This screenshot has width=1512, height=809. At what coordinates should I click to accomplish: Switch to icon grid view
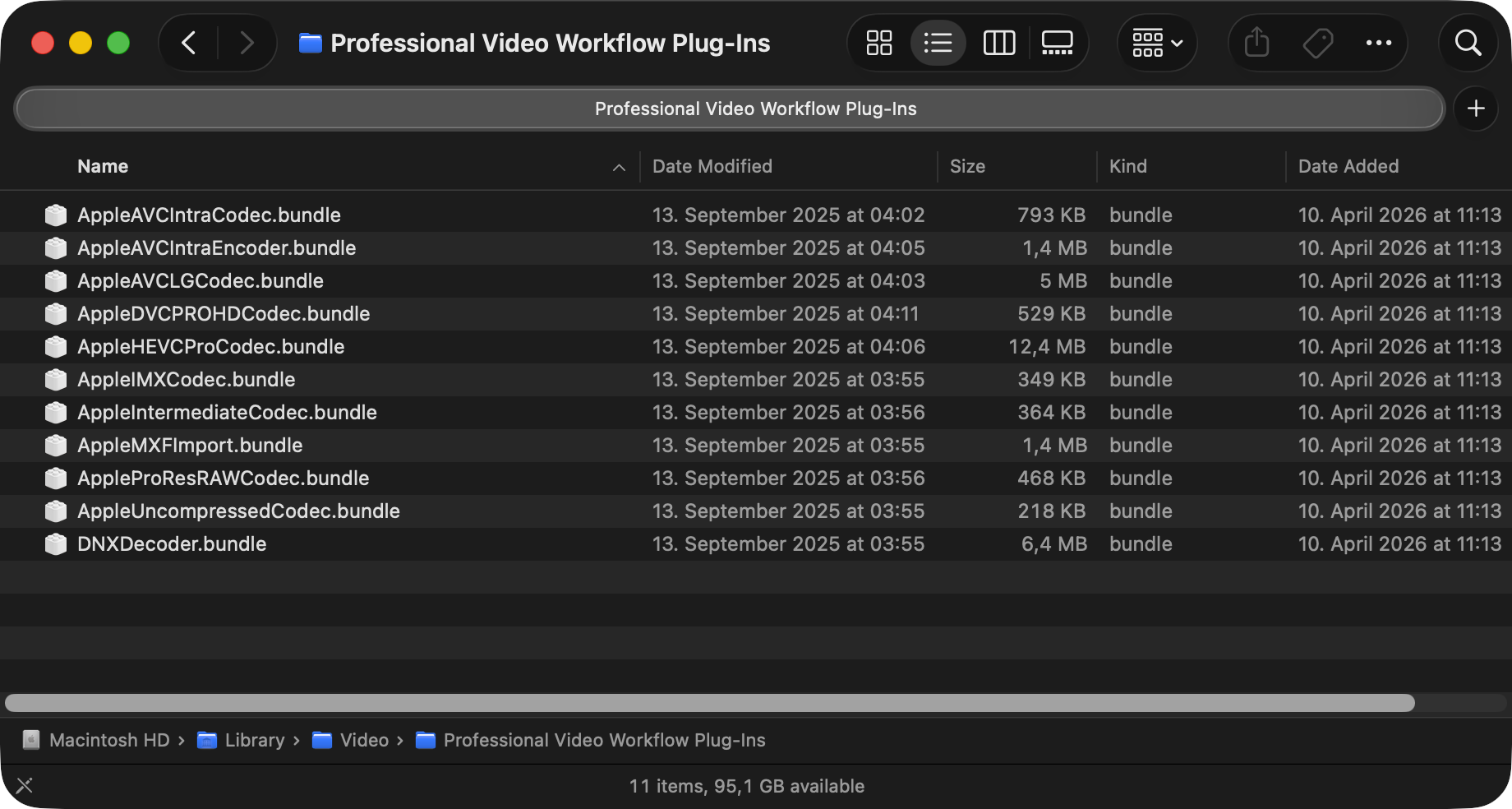(879, 43)
